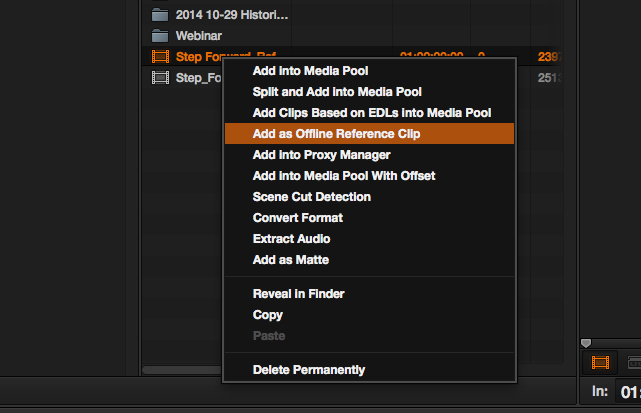This screenshot has height=413, width=641.
Task: Click the highlighted orange Step Forward clip icon
Action: [x=159, y=57]
